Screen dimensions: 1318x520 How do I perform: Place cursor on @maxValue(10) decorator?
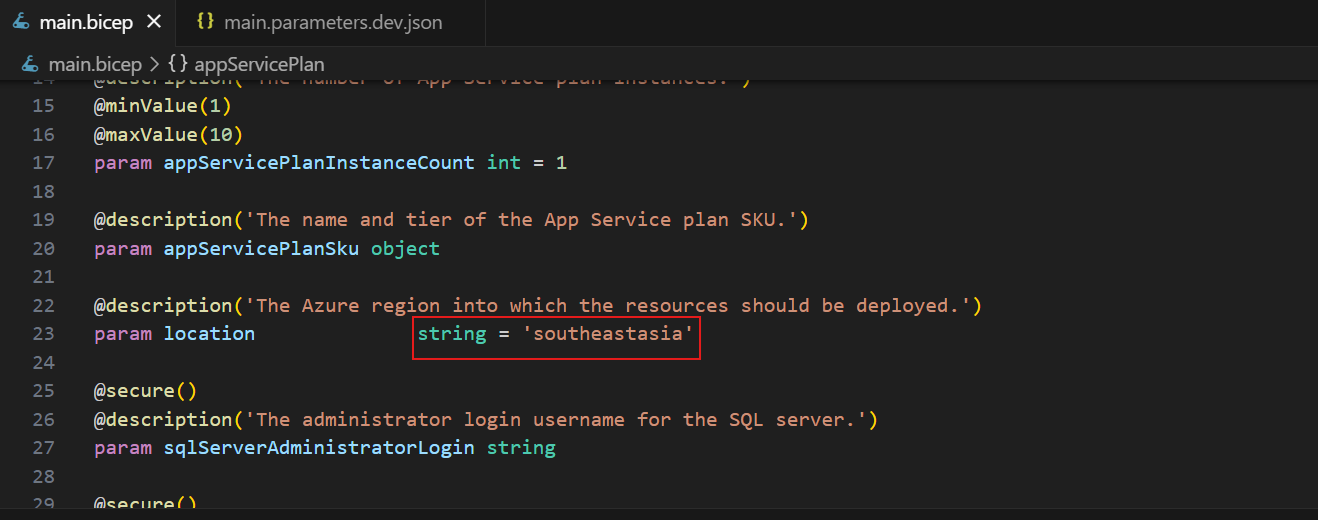click(169, 134)
